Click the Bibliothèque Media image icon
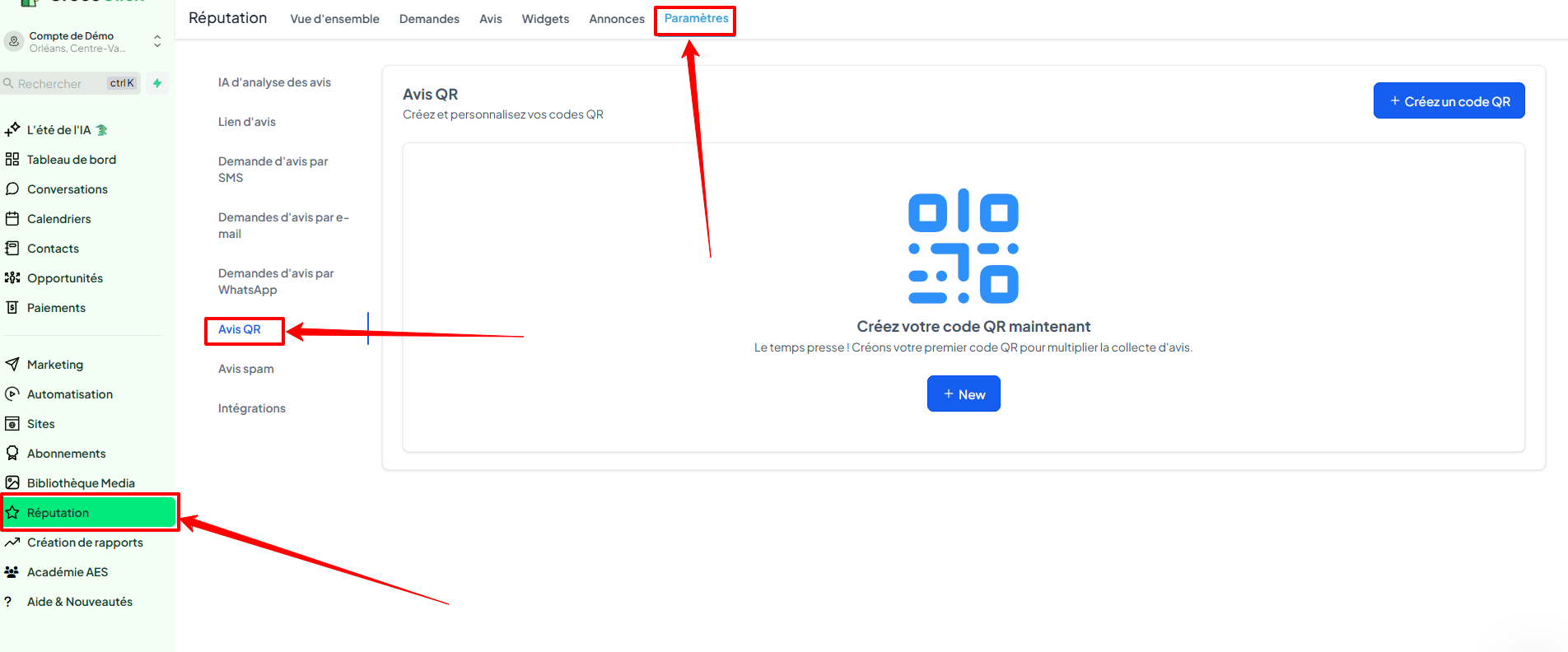Screen dimensions: 1568x652 tap(12, 482)
